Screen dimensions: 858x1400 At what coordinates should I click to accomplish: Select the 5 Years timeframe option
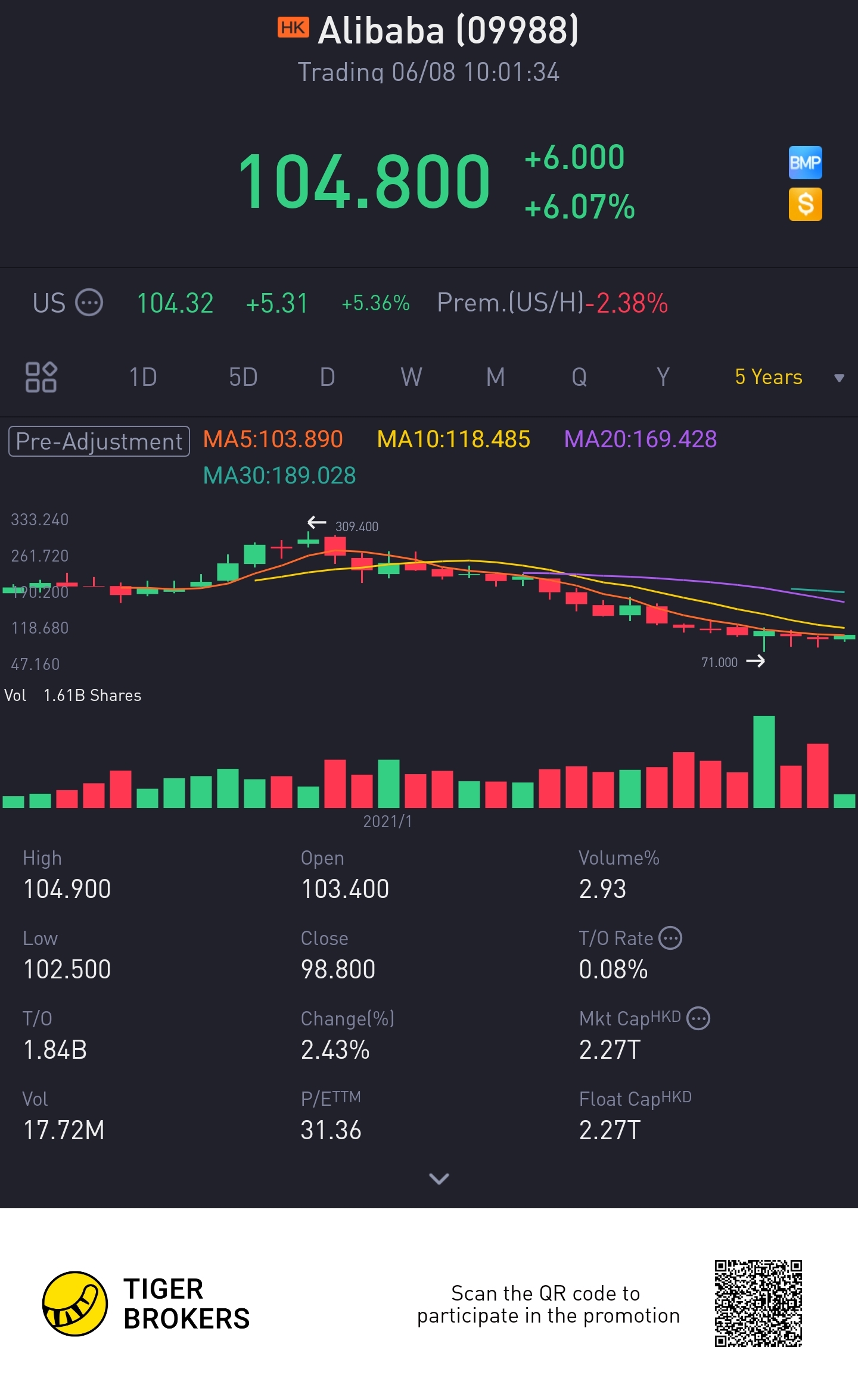click(768, 377)
